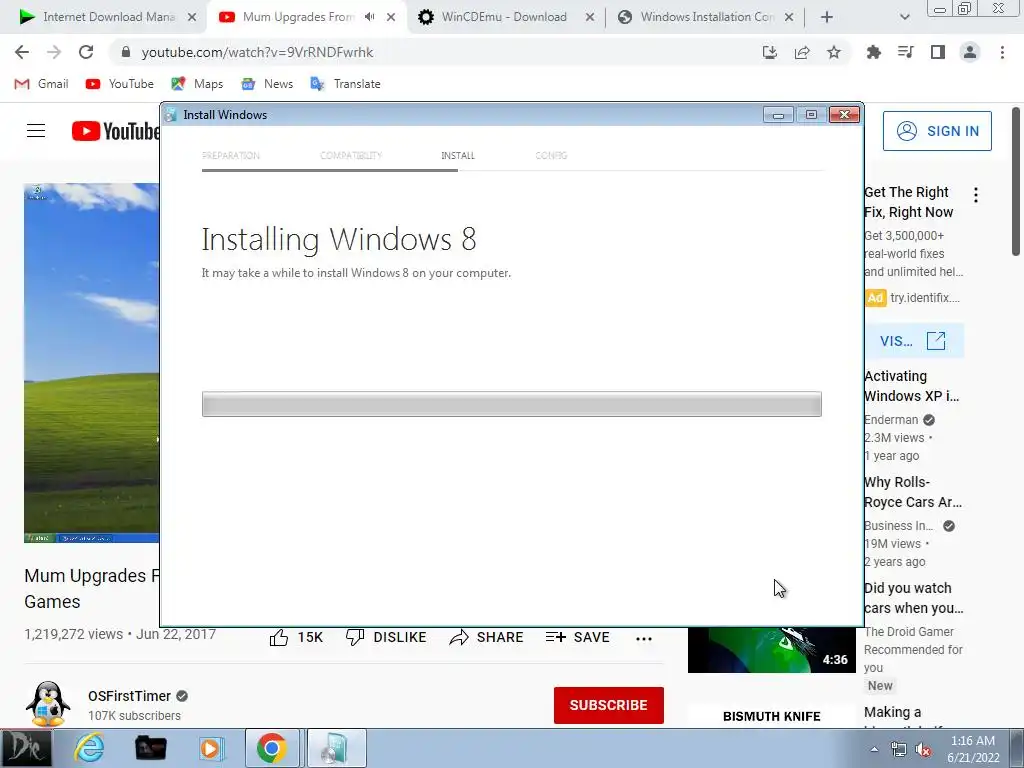Click the Install Windows progress bar
The height and width of the screenshot is (768, 1024).
(511, 404)
